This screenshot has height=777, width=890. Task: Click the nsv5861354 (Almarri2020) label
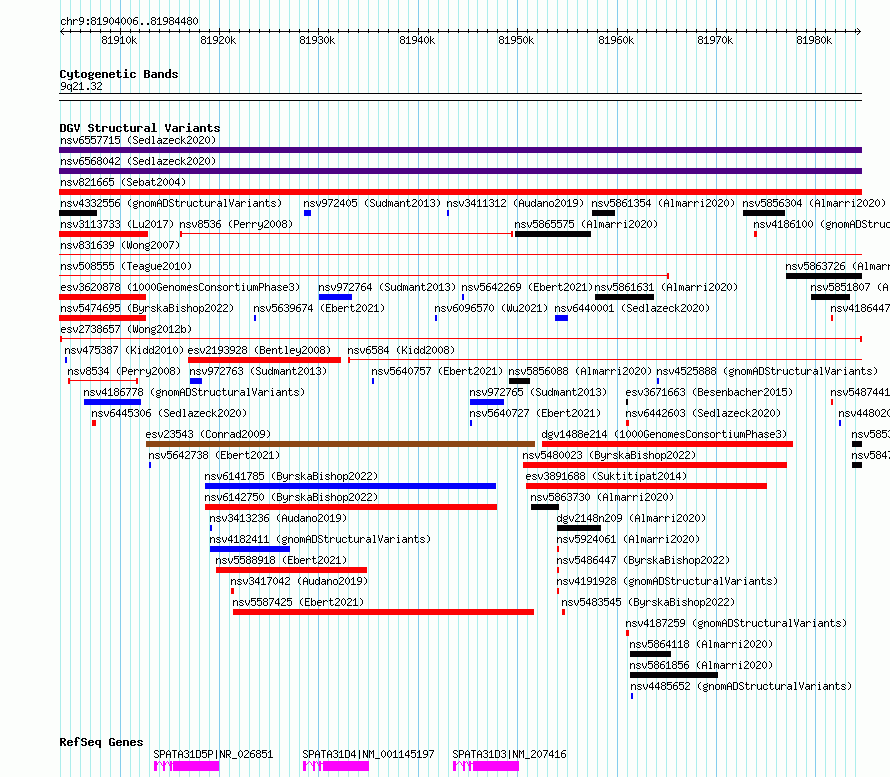click(663, 203)
